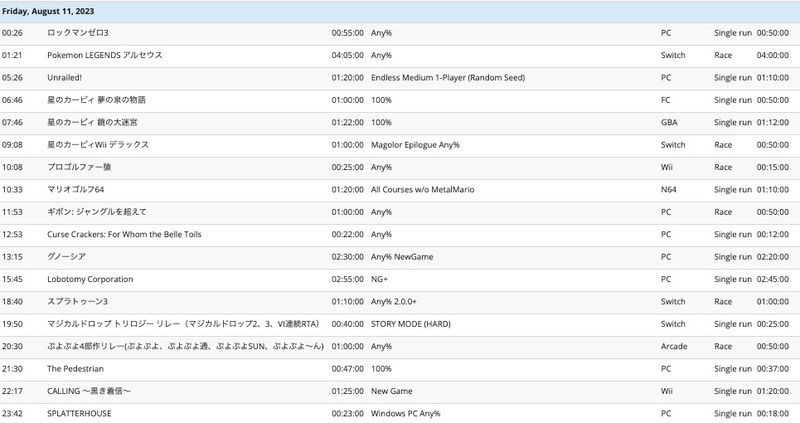Click the マリオゴルフ64 game title
The width and height of the screenshot is (800, 423).
(76, 190)
